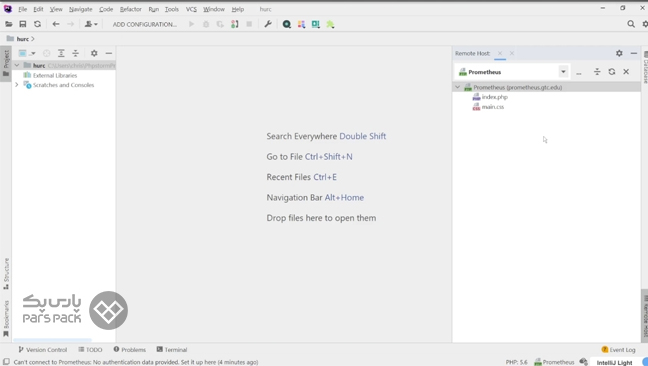Screen dimensions: 648x366
Task: Click the hurc breadcrumb in navigation bar
Action: (22, 39)
